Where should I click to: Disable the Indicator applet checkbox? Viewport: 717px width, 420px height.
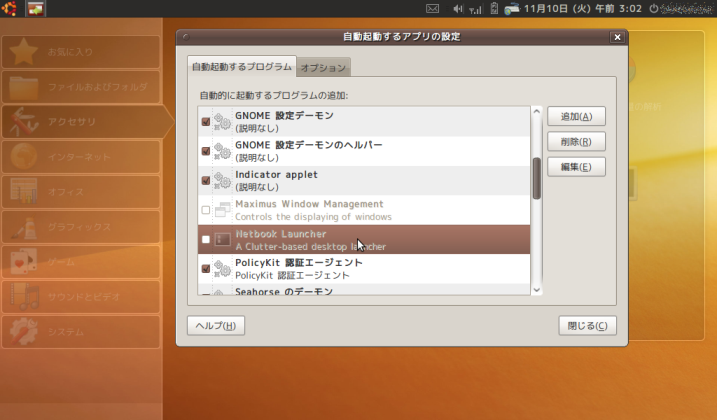point(206,181)
